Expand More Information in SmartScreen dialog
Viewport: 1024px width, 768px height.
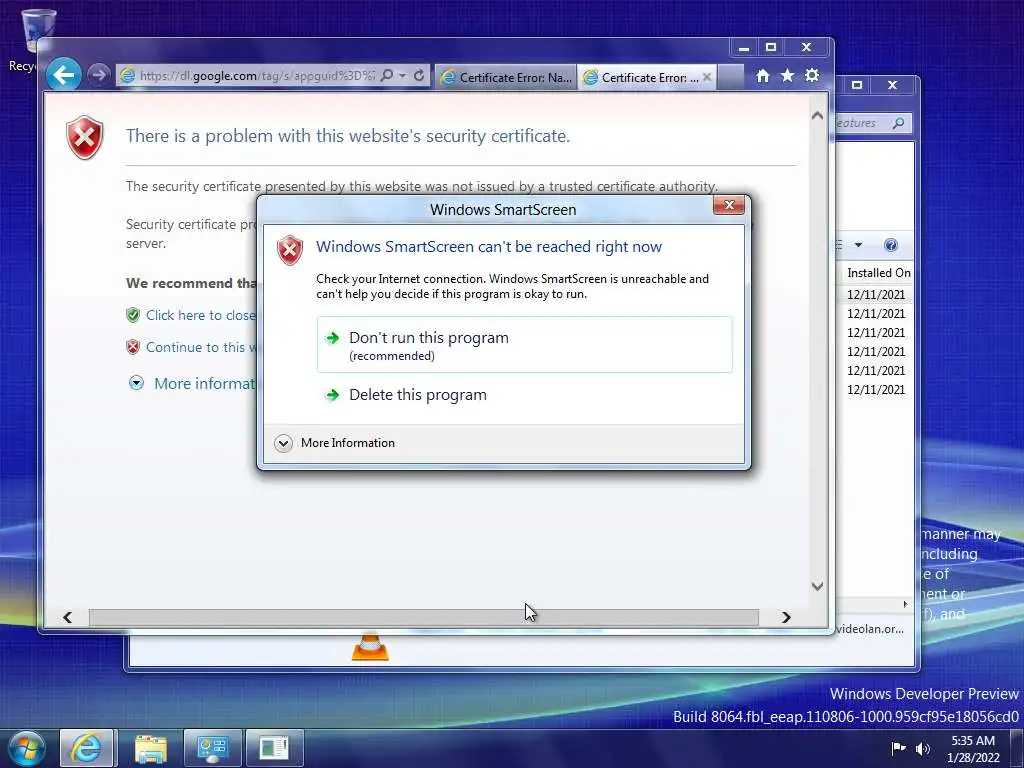pos(335,443)
